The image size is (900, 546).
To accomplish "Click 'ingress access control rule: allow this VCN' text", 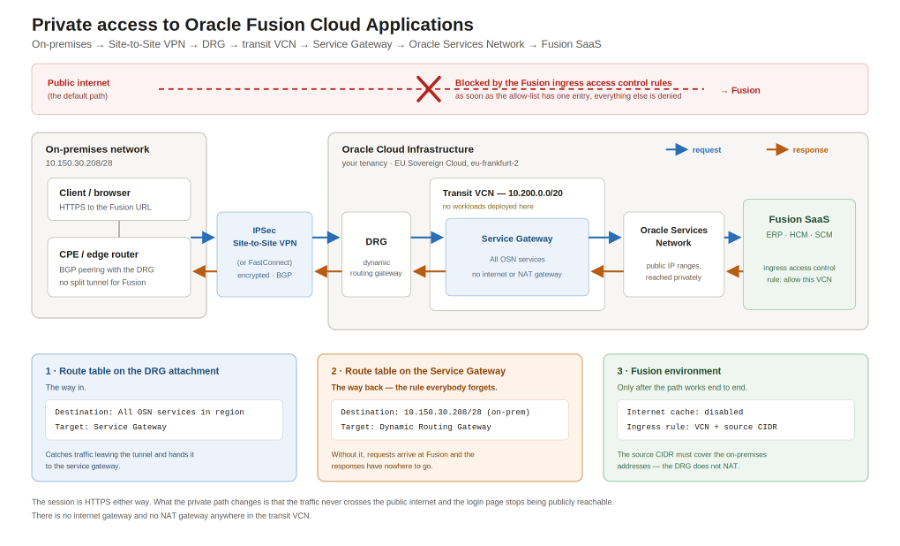I will coord(799,274).
